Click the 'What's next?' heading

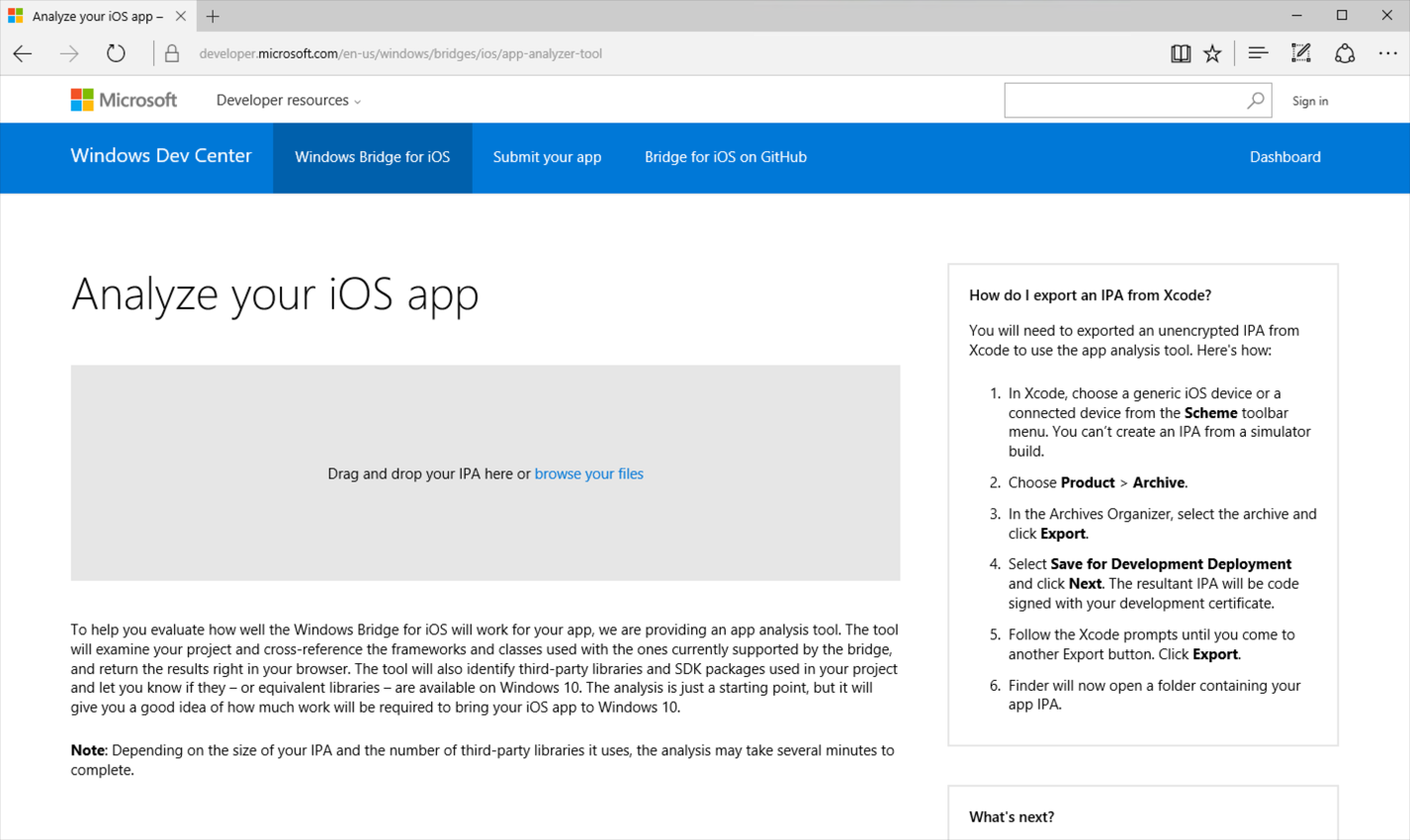pyautogui.click(x=1012, y=816)
